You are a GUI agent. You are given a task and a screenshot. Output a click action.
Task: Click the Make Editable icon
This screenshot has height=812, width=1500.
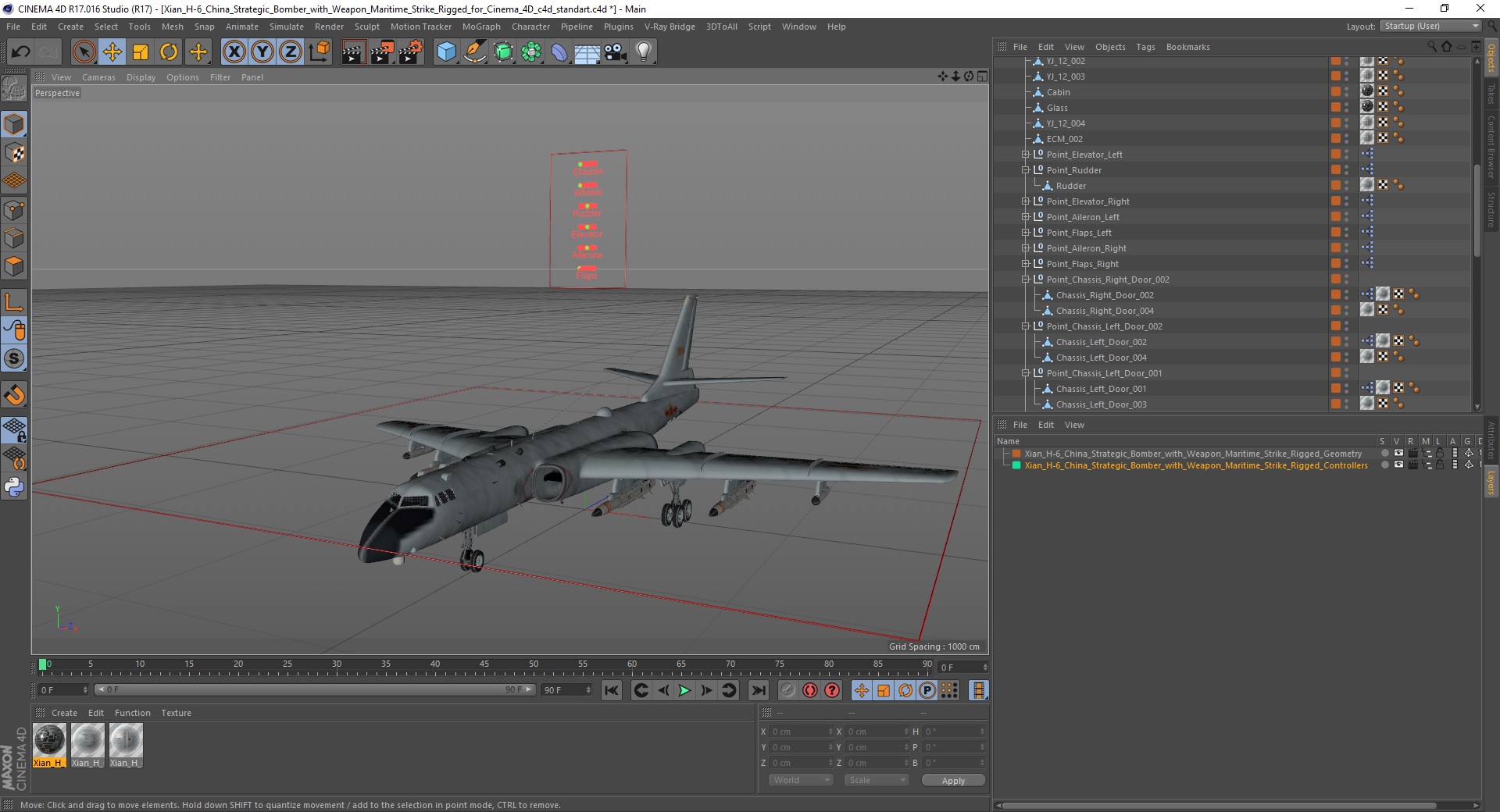(14, 90)
